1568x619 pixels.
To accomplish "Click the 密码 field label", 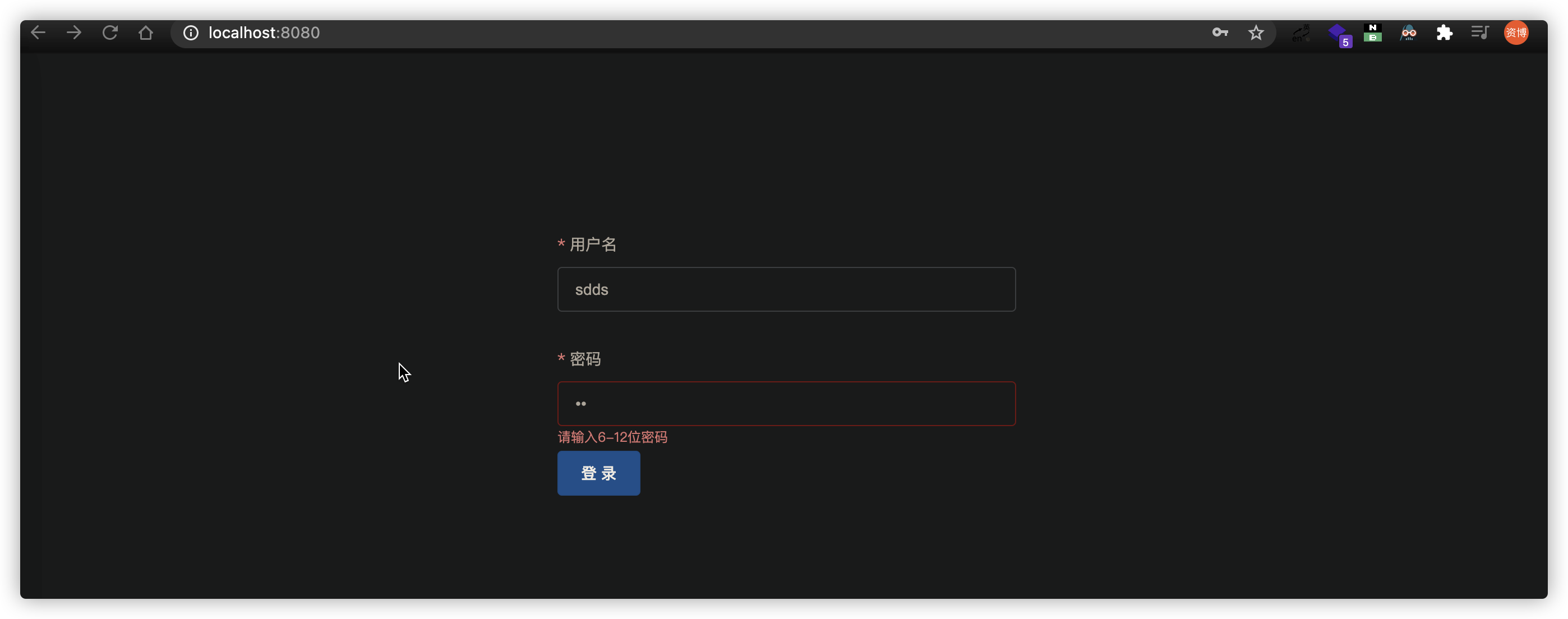I will pos(585,359).
